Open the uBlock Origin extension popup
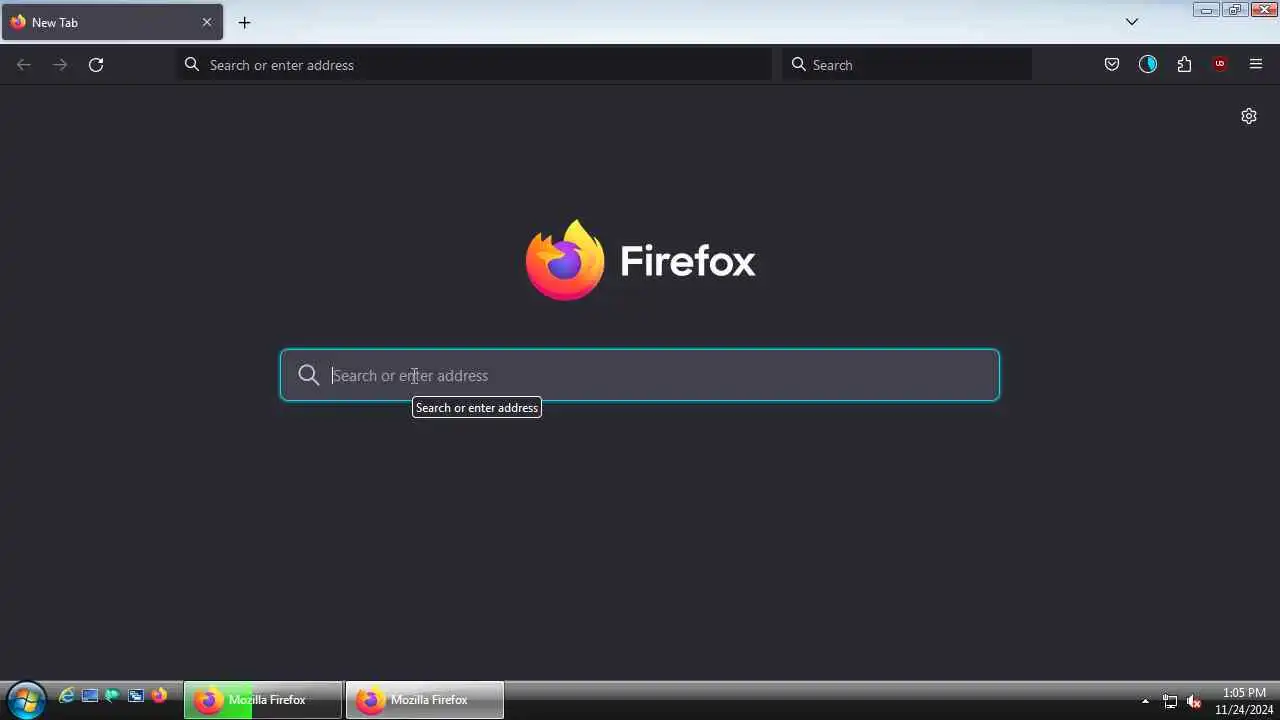The height and width of the screenshot is (720, 1280). click(1220, 65)
